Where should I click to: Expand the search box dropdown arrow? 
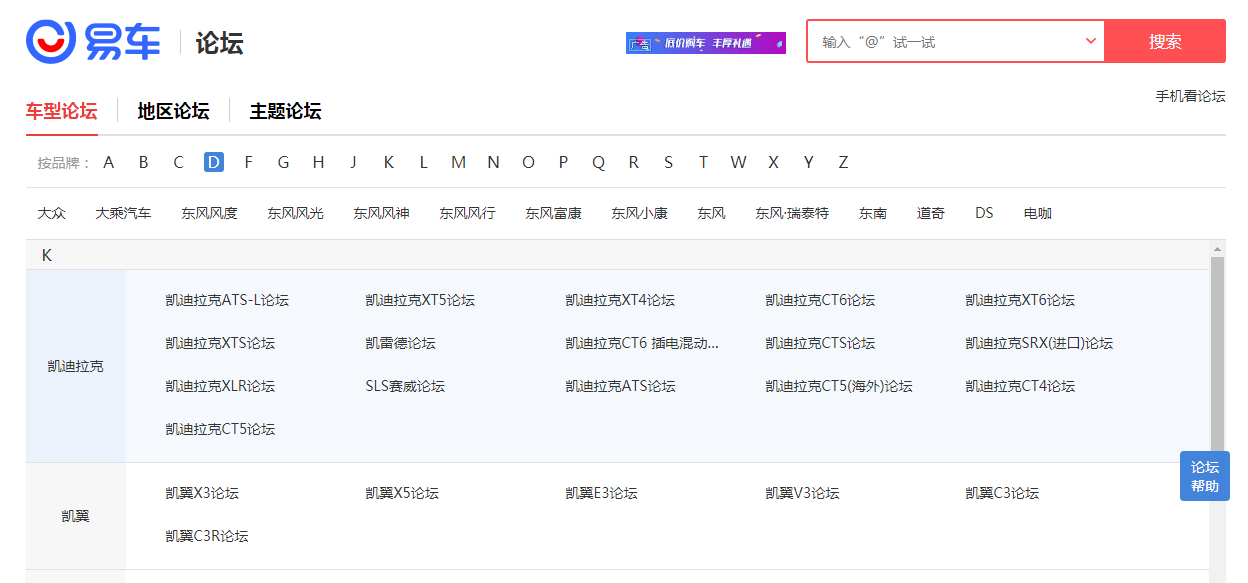1090,41
